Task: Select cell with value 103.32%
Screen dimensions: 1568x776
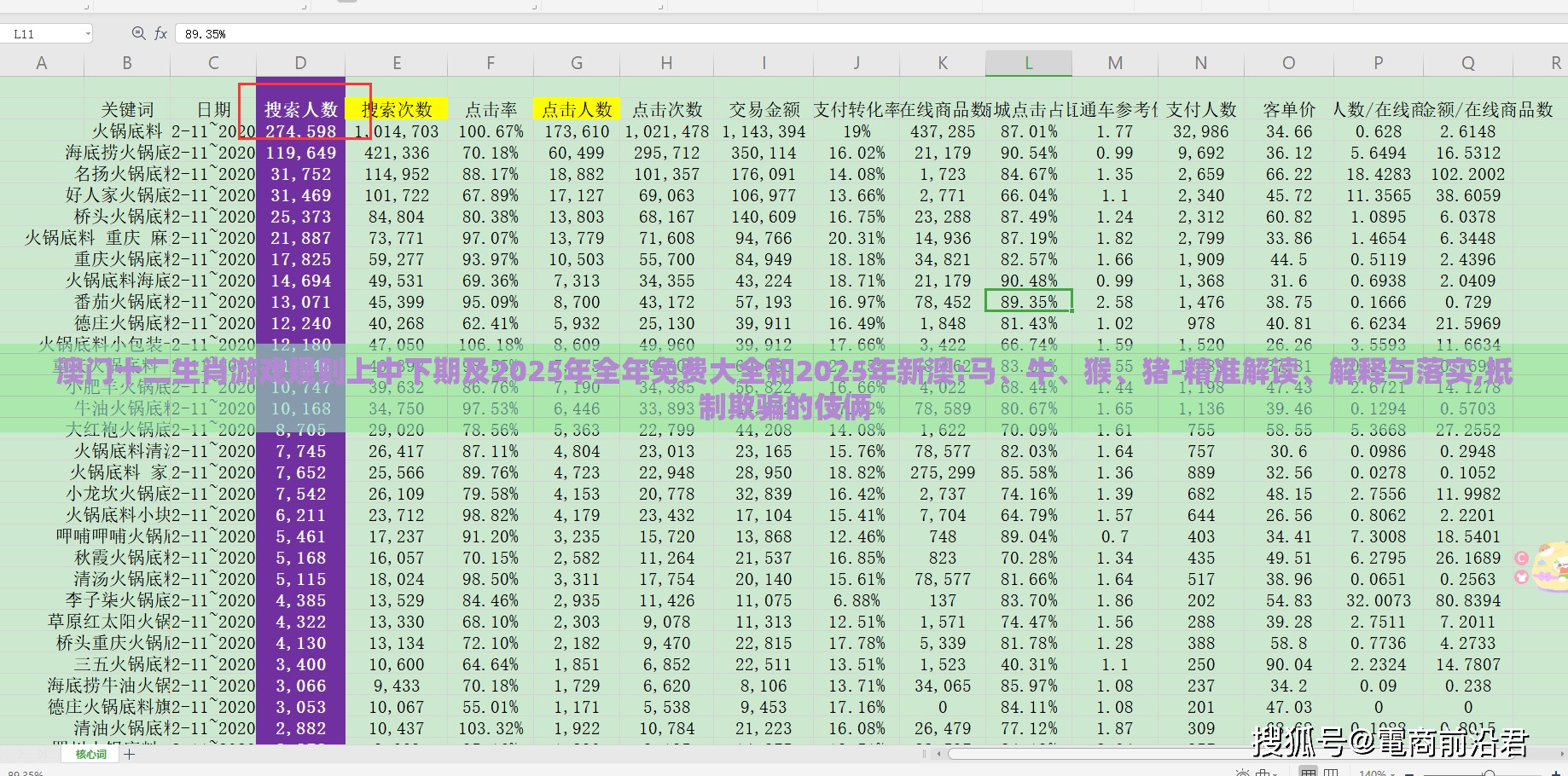Action: 491,728
